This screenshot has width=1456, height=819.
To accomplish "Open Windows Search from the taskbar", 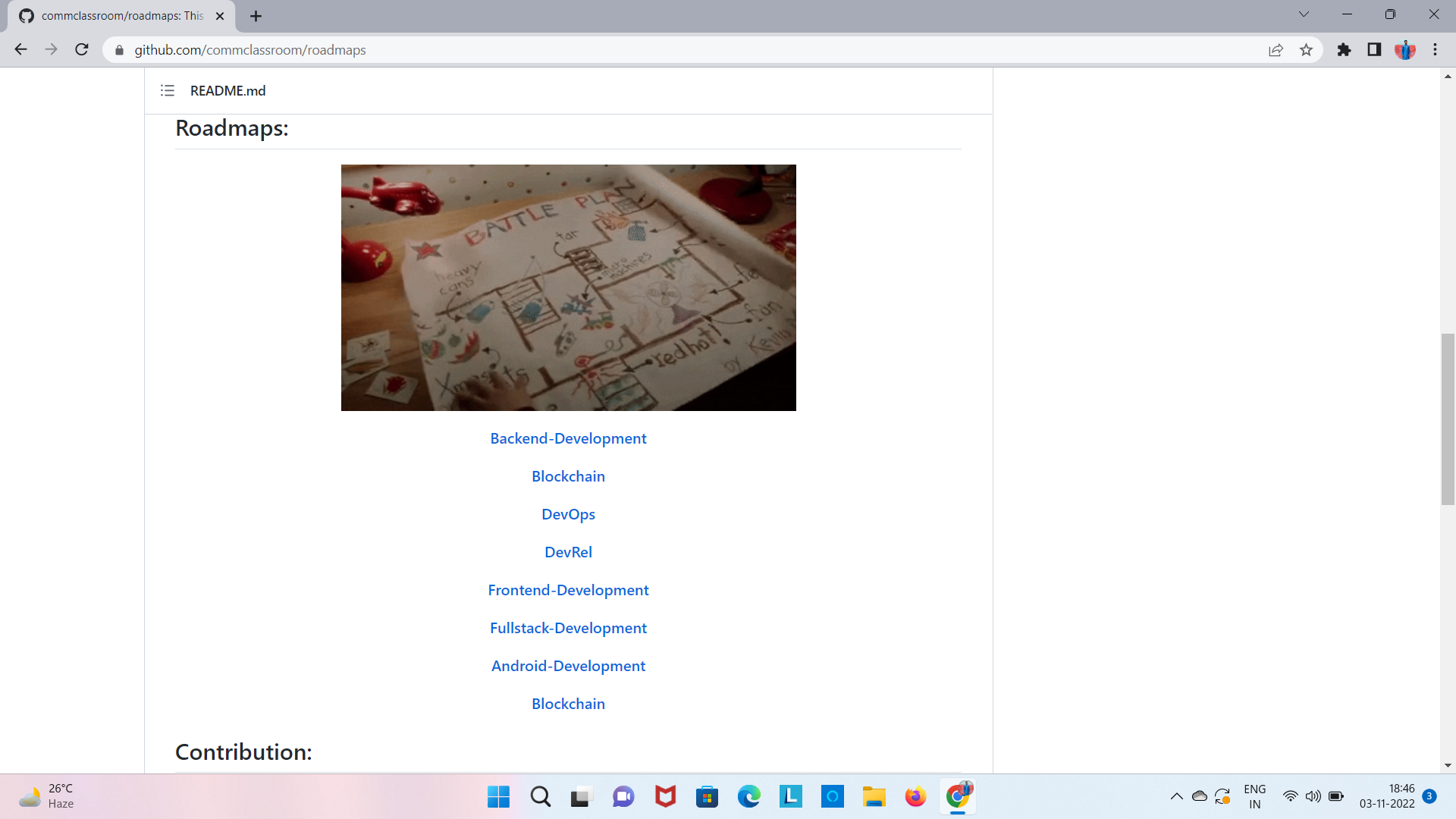I will (x=540, y=796).
